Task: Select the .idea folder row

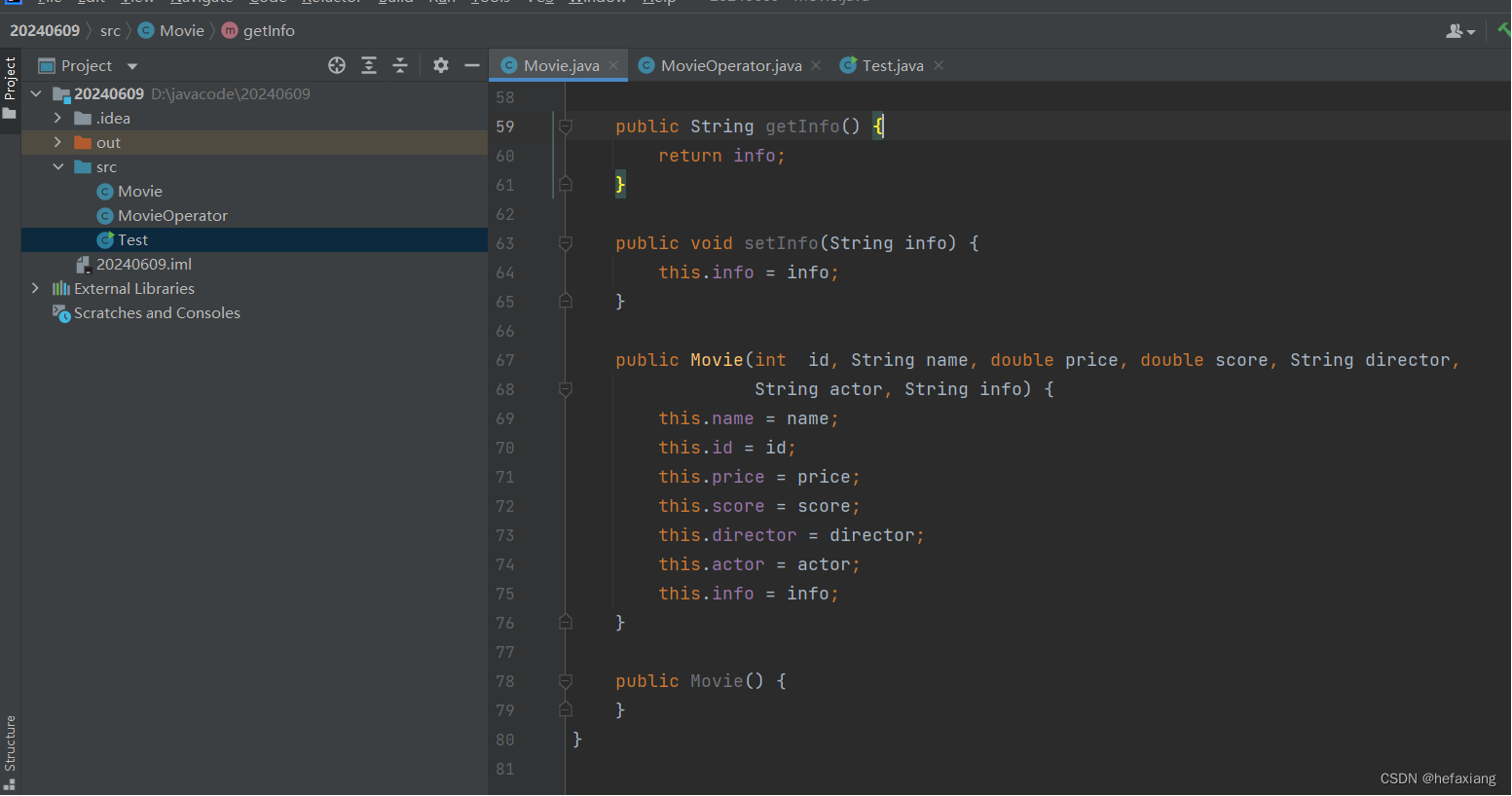Action: pos(254,118)
